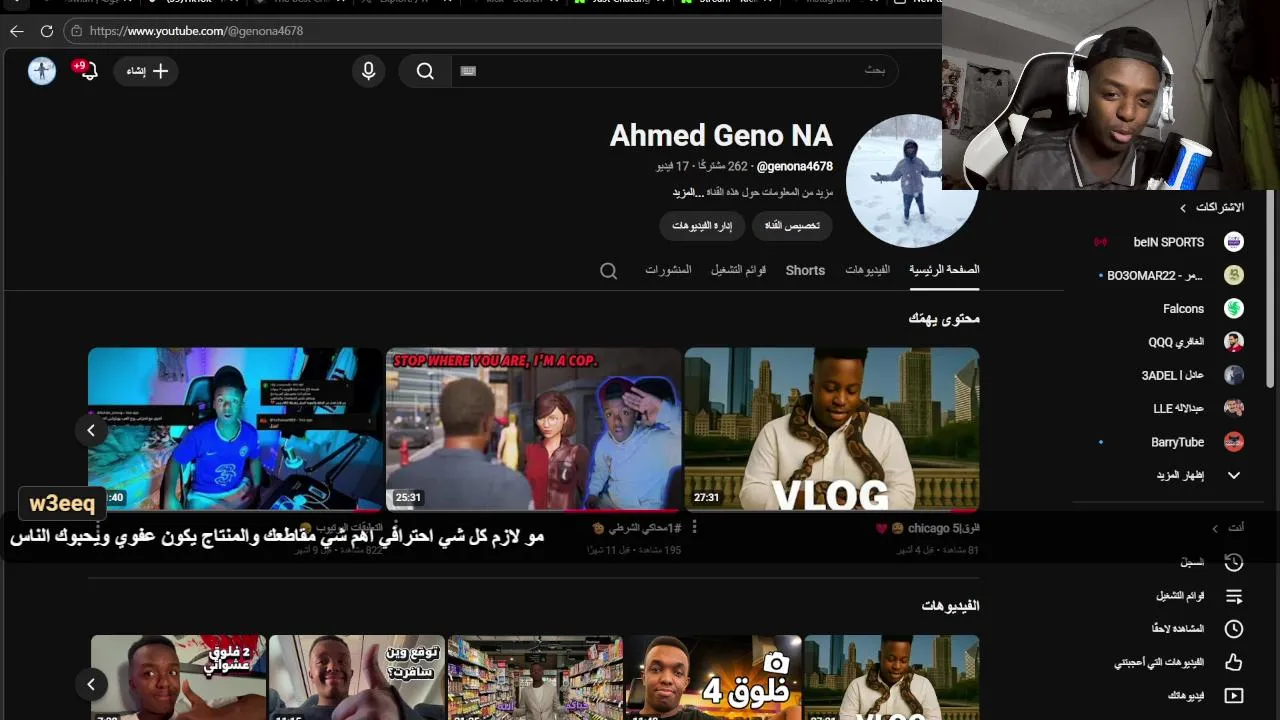The height and width of the screenshot is (720, 1280).
Task: Click the BarryTube channel avatar icon
Action: pos(1234,442)
